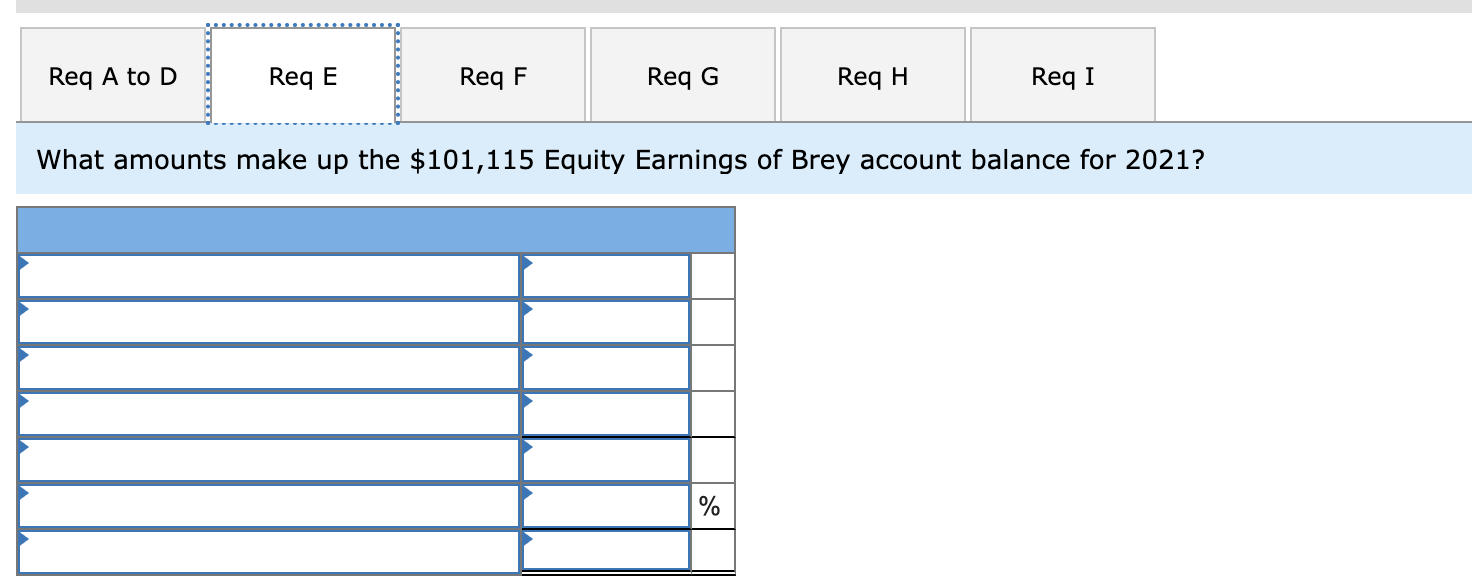Open the fourth row description dropdown
The width and height of the screenshot is (1472, 584).
point(22,403)
